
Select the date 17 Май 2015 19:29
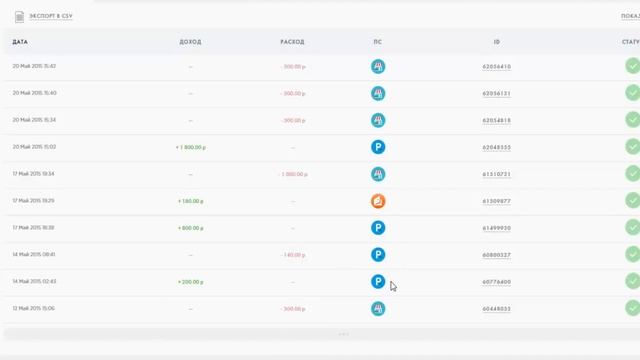pyautogui.click(x=33, y=201)
